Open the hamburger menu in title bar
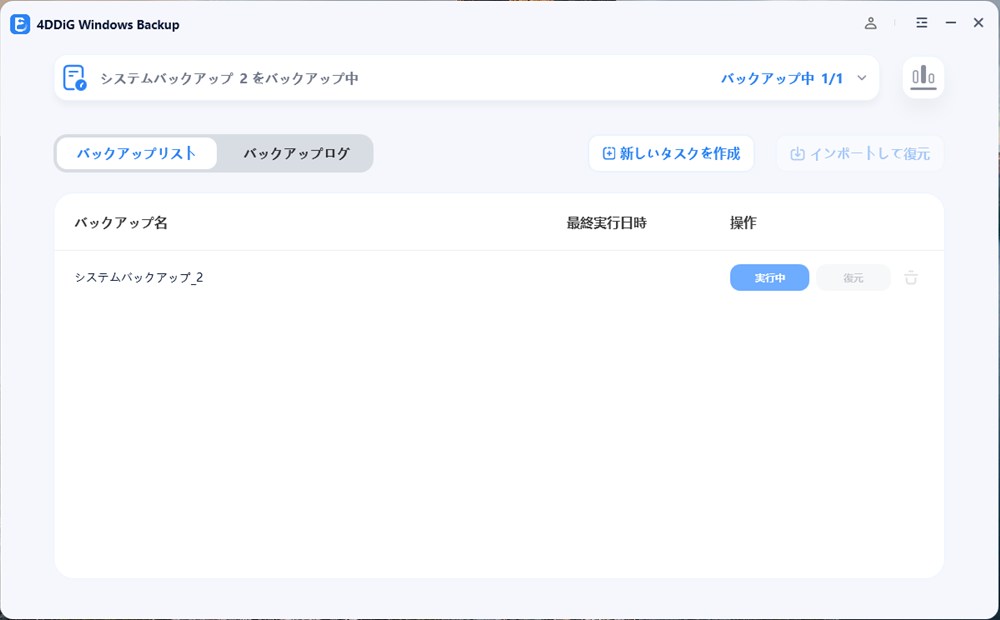The height and width of the screenshot is (620, 1000). pyautogui.click(x=921, y=23)
